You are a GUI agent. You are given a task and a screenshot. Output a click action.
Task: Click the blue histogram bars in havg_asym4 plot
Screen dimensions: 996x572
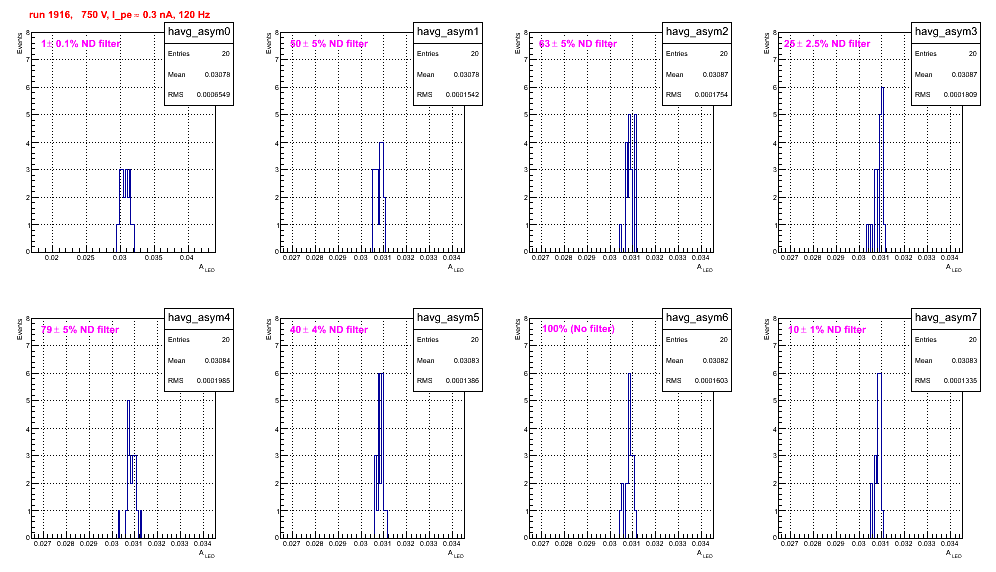(129, 470)
